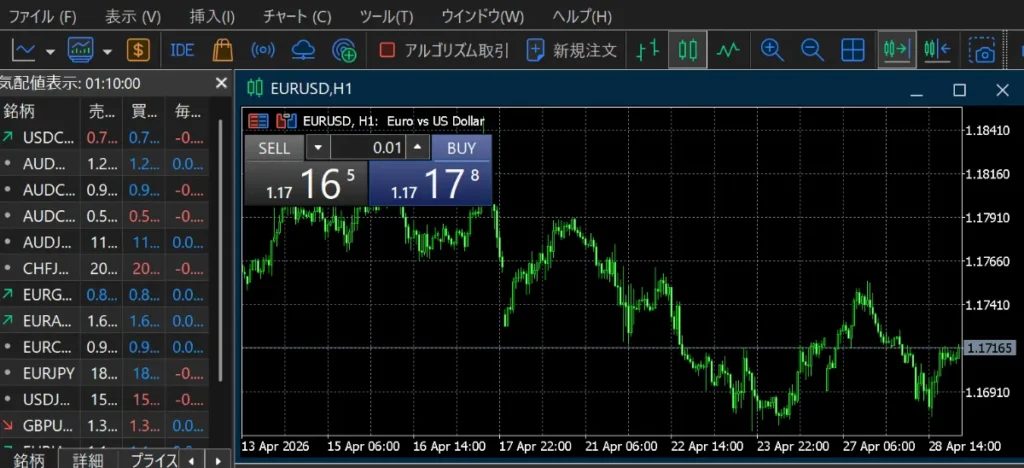Click the 買... ask column header
This screenshot has width=1024, height=468.
(x=144, y=111)
